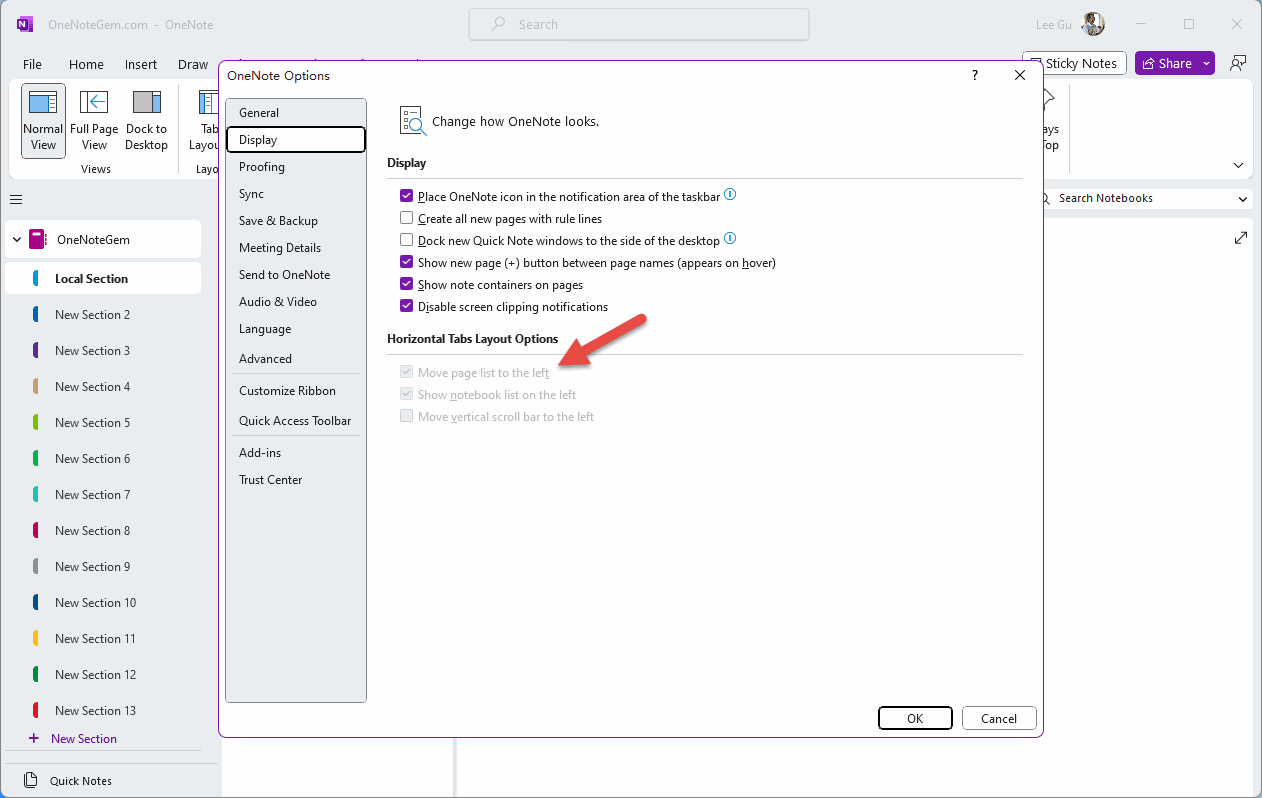The height and width of the screenshot is (798, 1262).
Task: Click the OK button
Action: click(915, 717)
